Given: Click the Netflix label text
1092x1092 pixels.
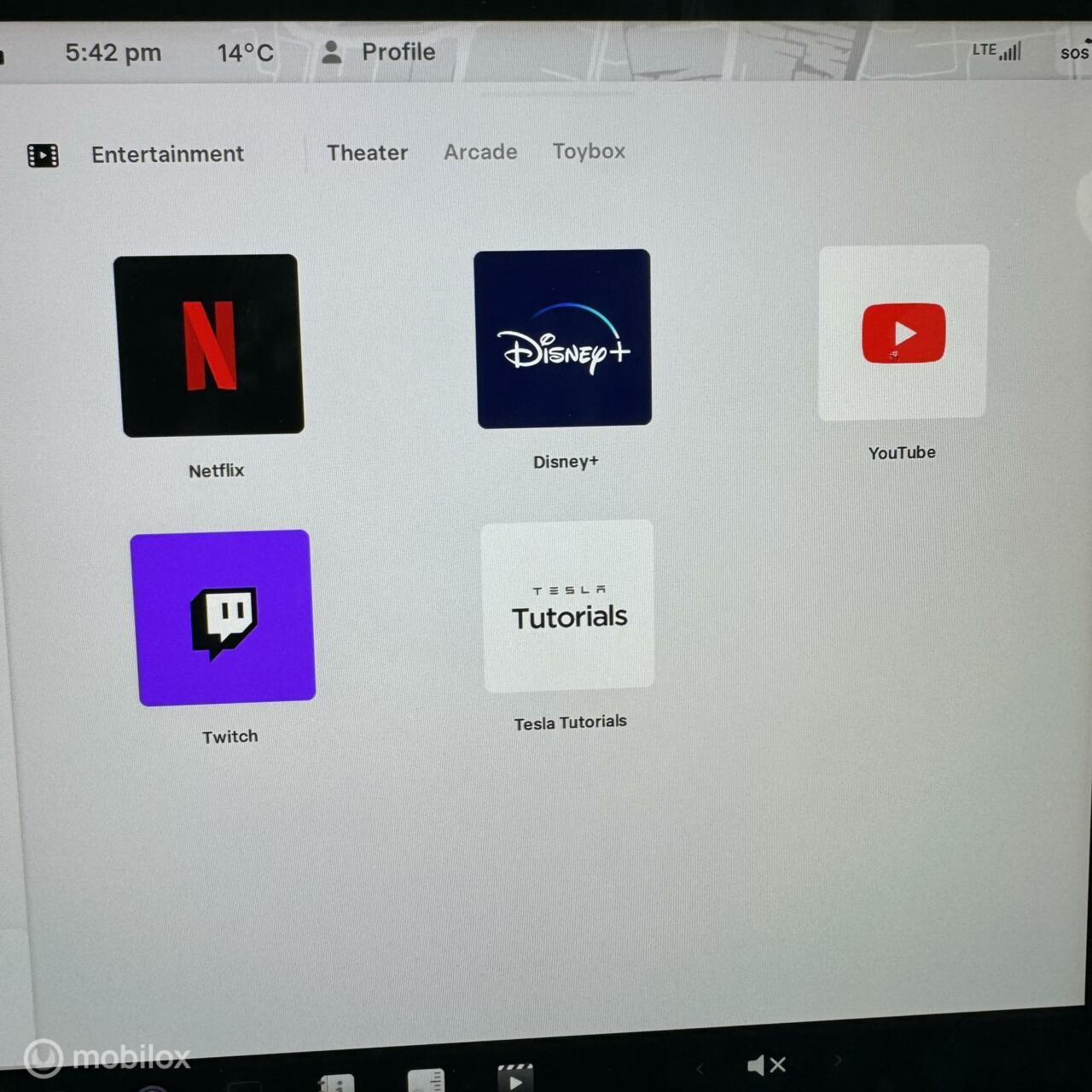Looking at the screenshot, I should (216, 471).
